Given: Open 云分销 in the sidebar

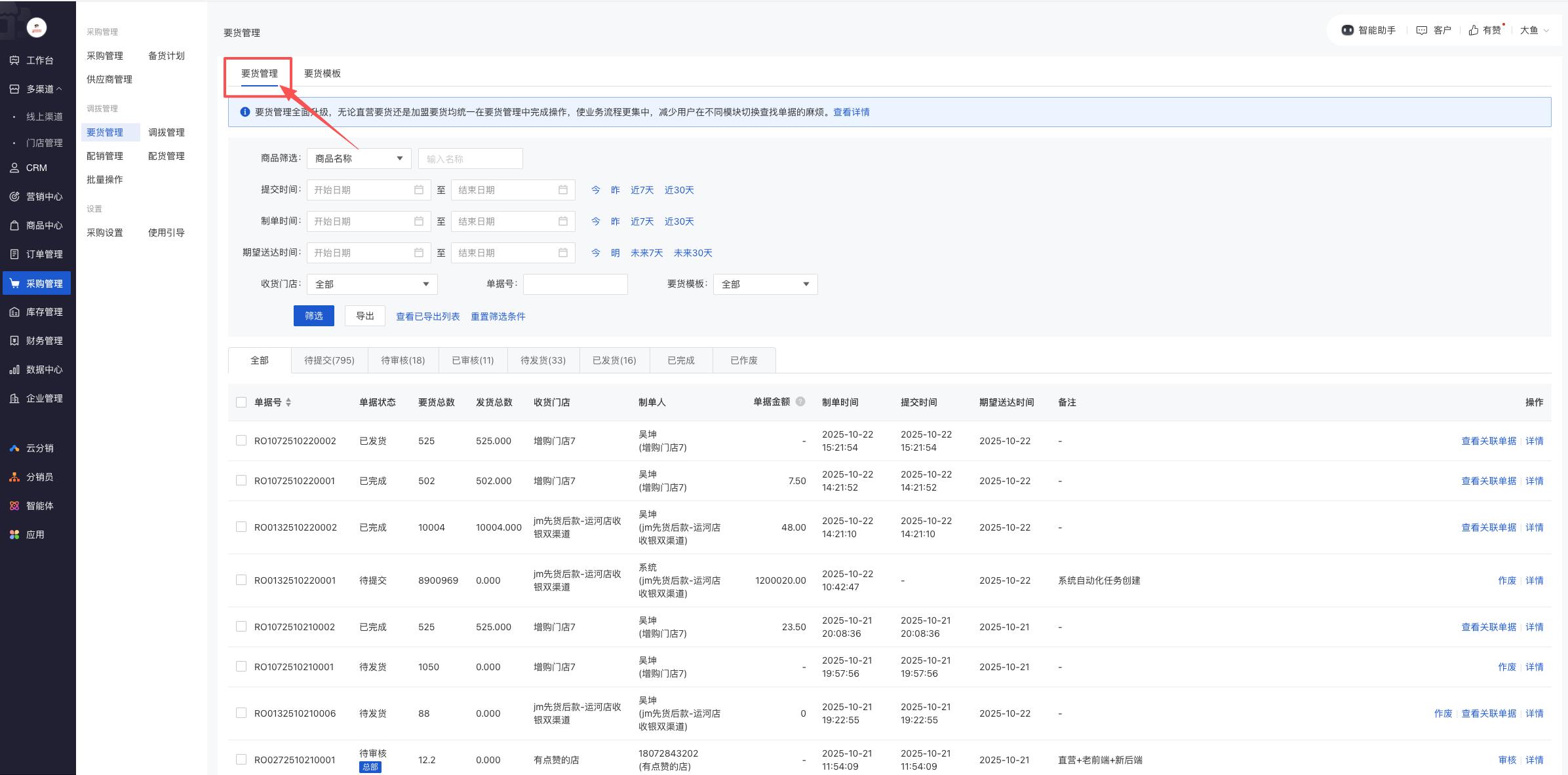Looking at the screenshot, I should [37, 448].
